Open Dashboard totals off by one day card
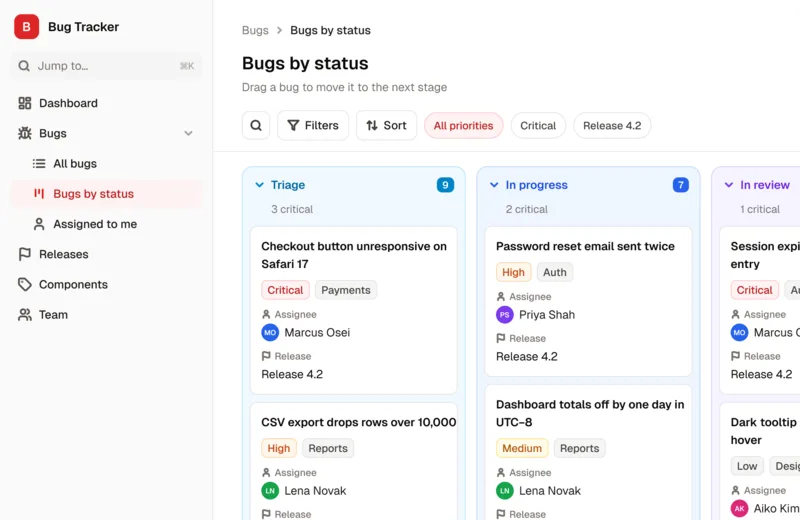Screen dimensions: 800x520 tap(588, 453)
